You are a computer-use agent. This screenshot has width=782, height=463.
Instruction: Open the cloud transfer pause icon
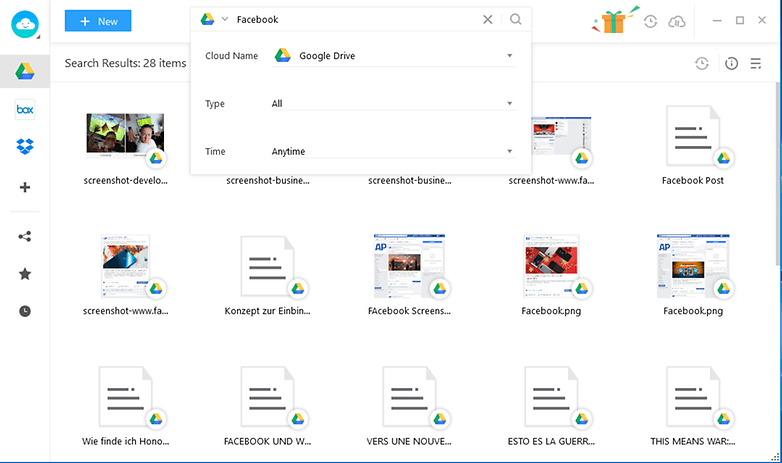[x=677, y=21]
